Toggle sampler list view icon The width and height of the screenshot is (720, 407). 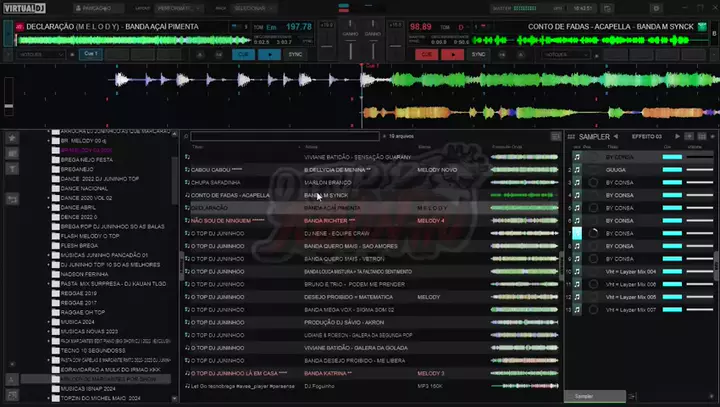point(689,136)
